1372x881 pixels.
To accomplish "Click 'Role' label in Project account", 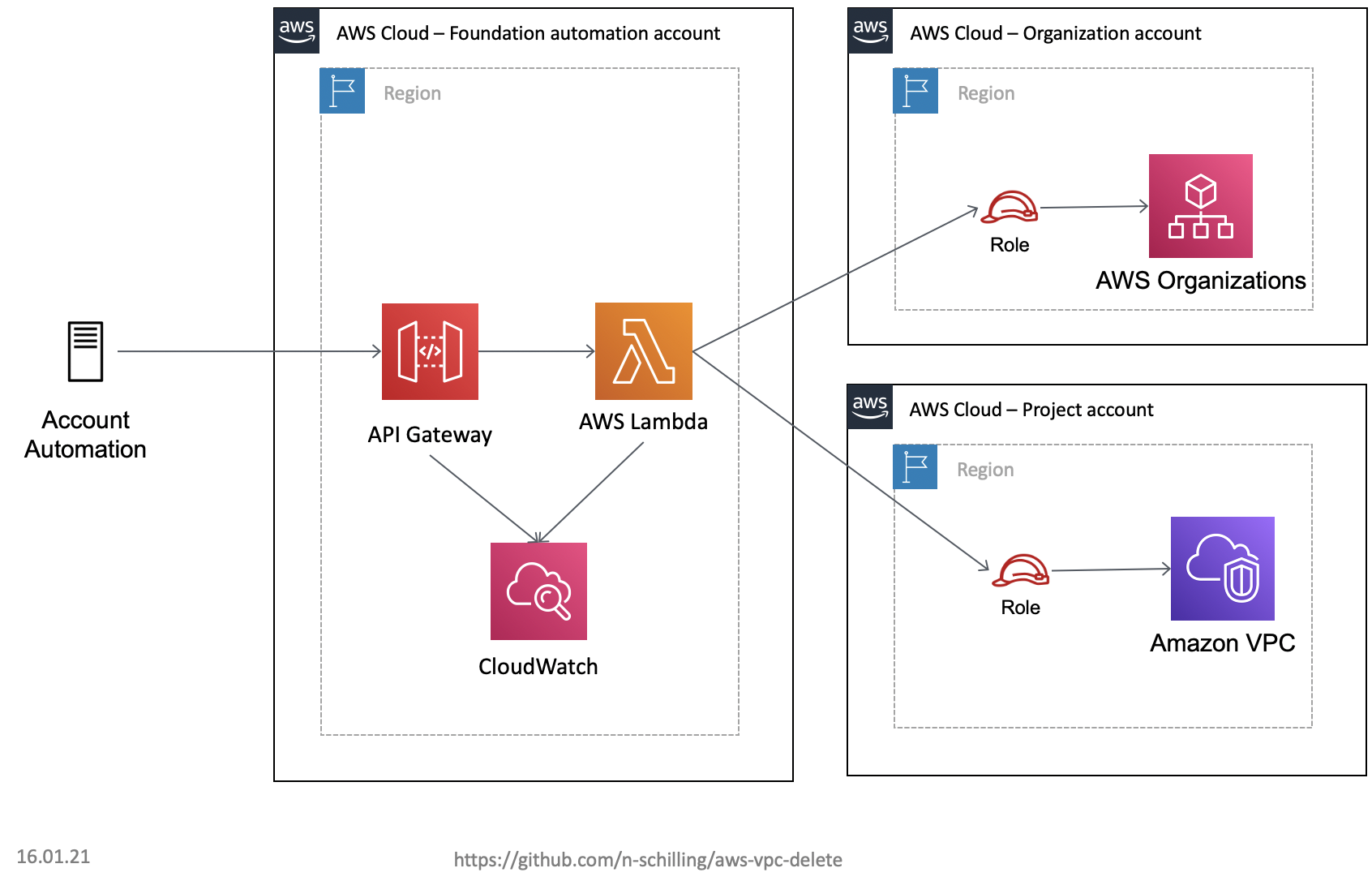I will click(x=1021, y=608).
